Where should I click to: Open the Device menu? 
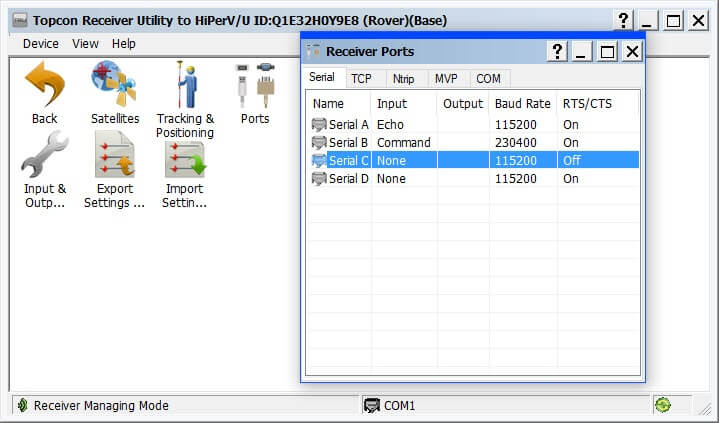click(x=41, y=44)
